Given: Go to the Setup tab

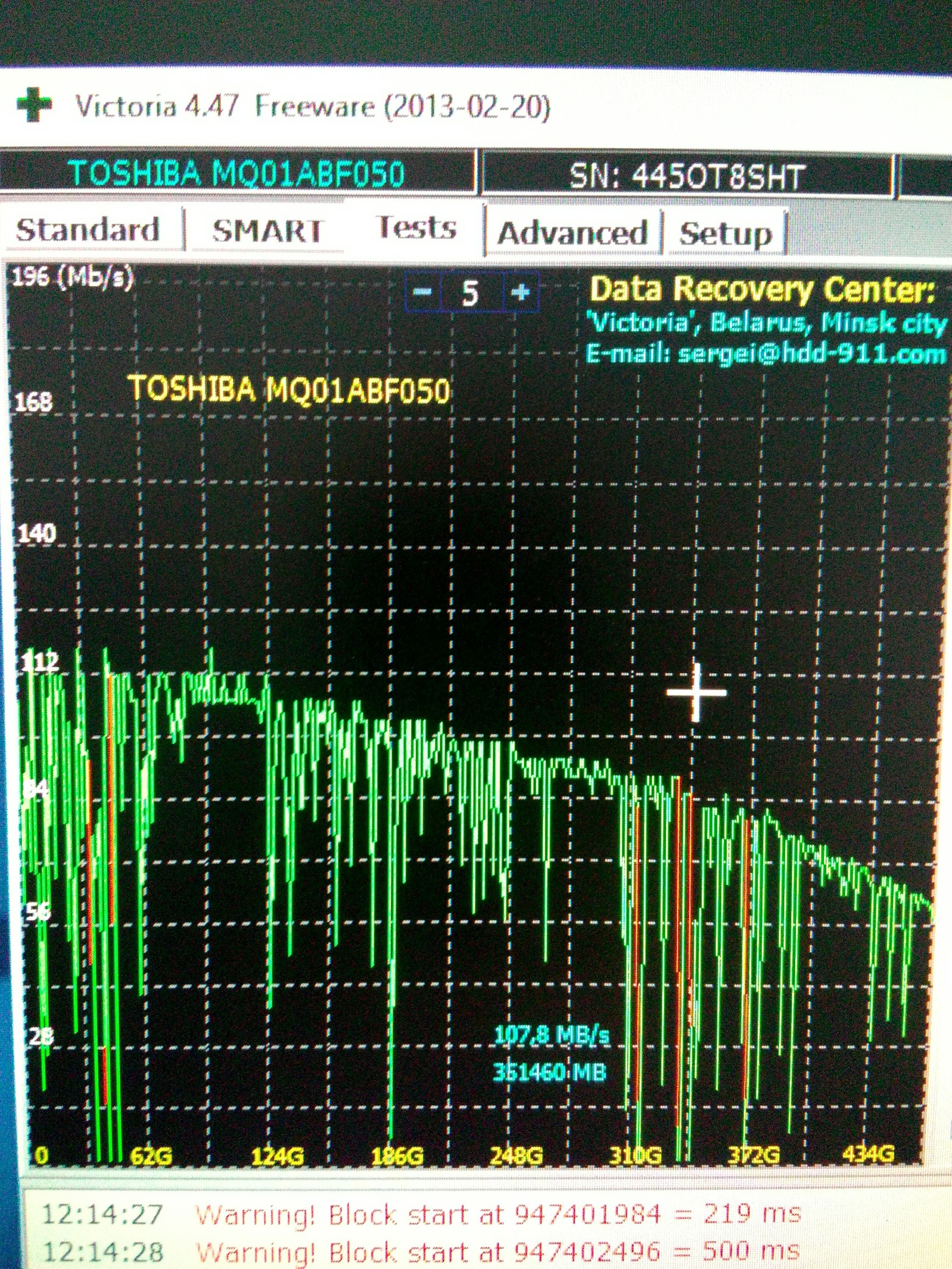Looking at the screenshot, I should (x=726, y=233).
